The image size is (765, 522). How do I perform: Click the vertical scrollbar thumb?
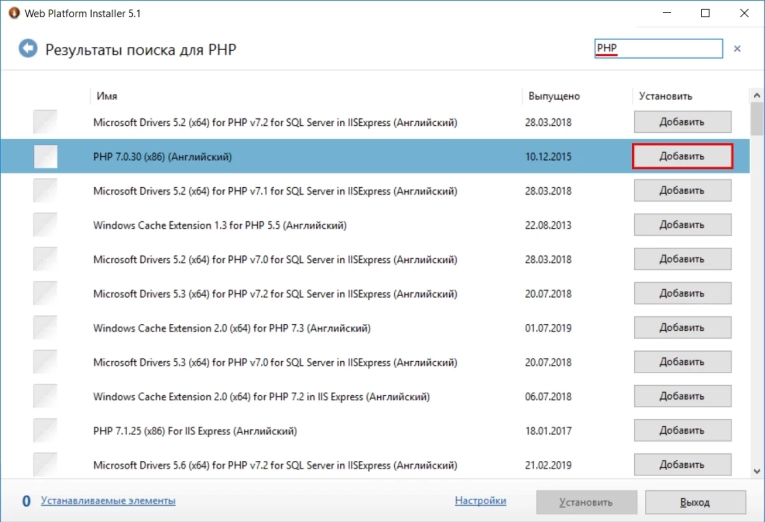click(x=757, y=119)
